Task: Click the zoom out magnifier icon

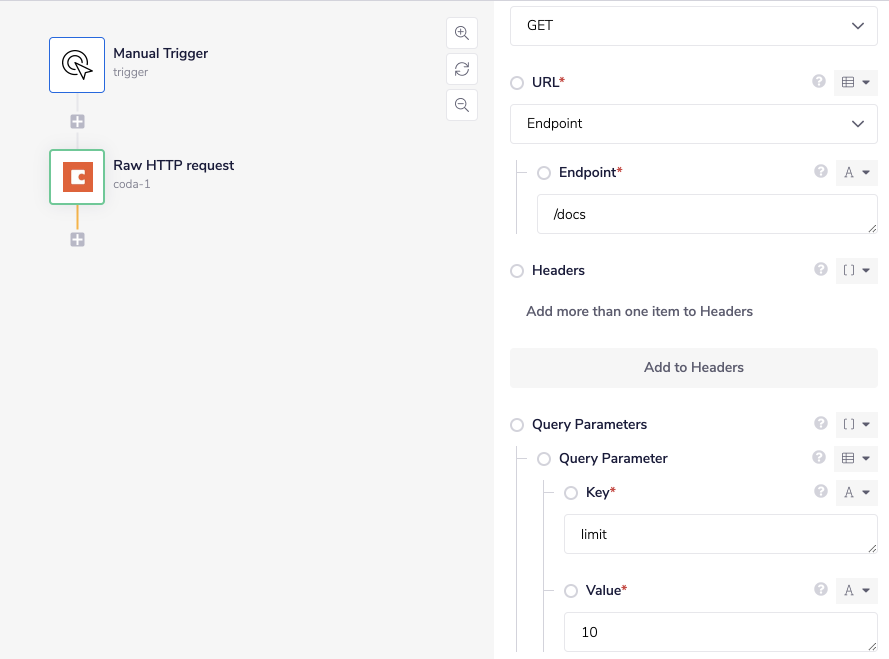Action: 461,105
